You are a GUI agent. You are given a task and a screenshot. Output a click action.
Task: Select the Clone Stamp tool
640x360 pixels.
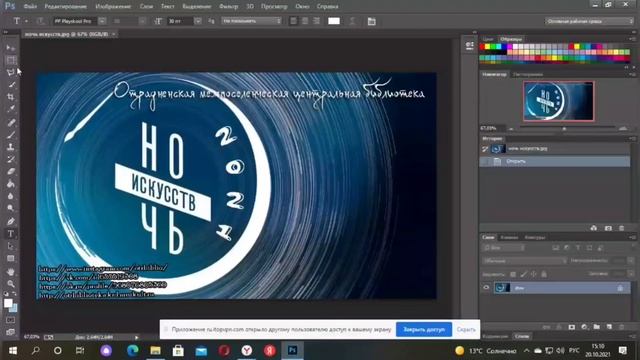[11, 147]
